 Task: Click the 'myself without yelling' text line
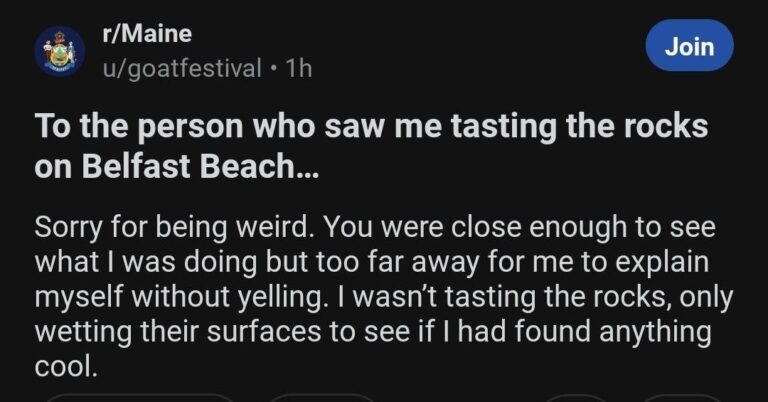pyautogui.click(x=384, y=297)
